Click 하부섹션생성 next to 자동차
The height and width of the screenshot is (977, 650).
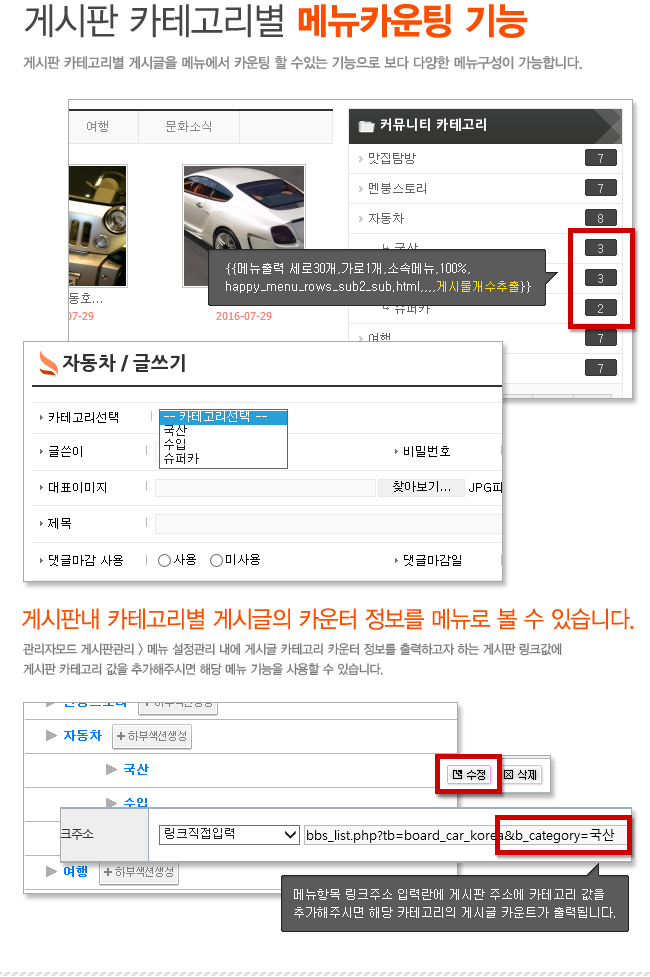point(151,736)
